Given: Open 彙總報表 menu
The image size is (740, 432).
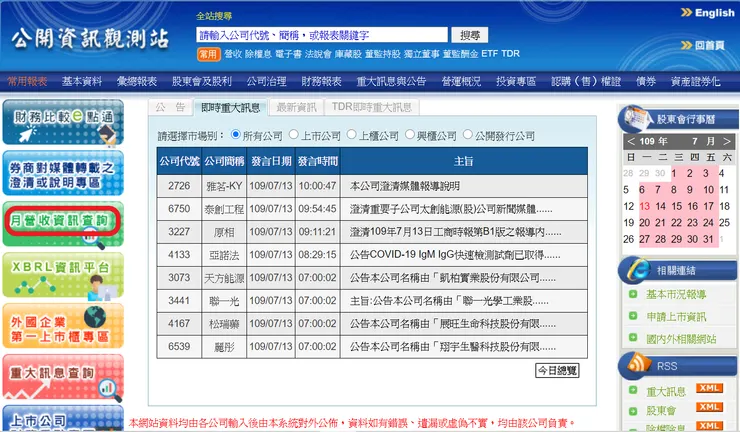Looking at the screenshot, I should 137,81.
